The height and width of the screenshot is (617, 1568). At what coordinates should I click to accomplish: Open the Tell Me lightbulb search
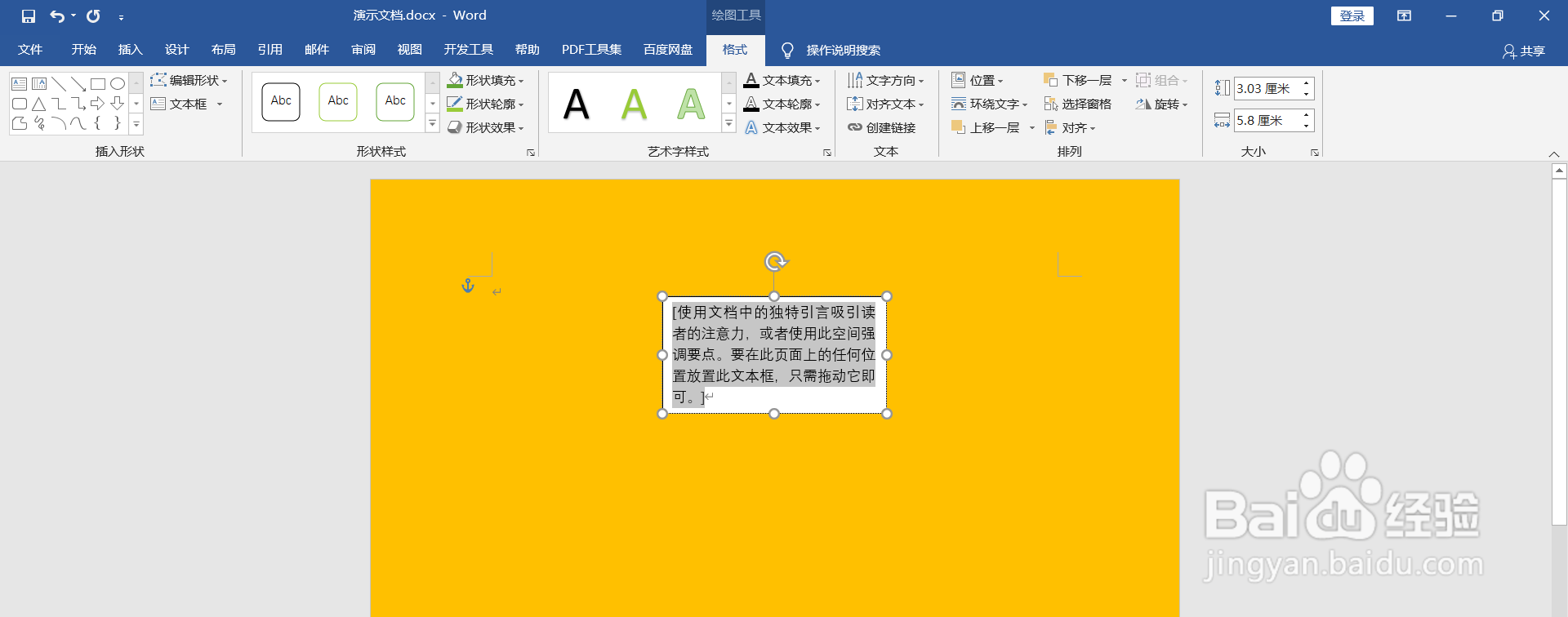coord(787,51)
